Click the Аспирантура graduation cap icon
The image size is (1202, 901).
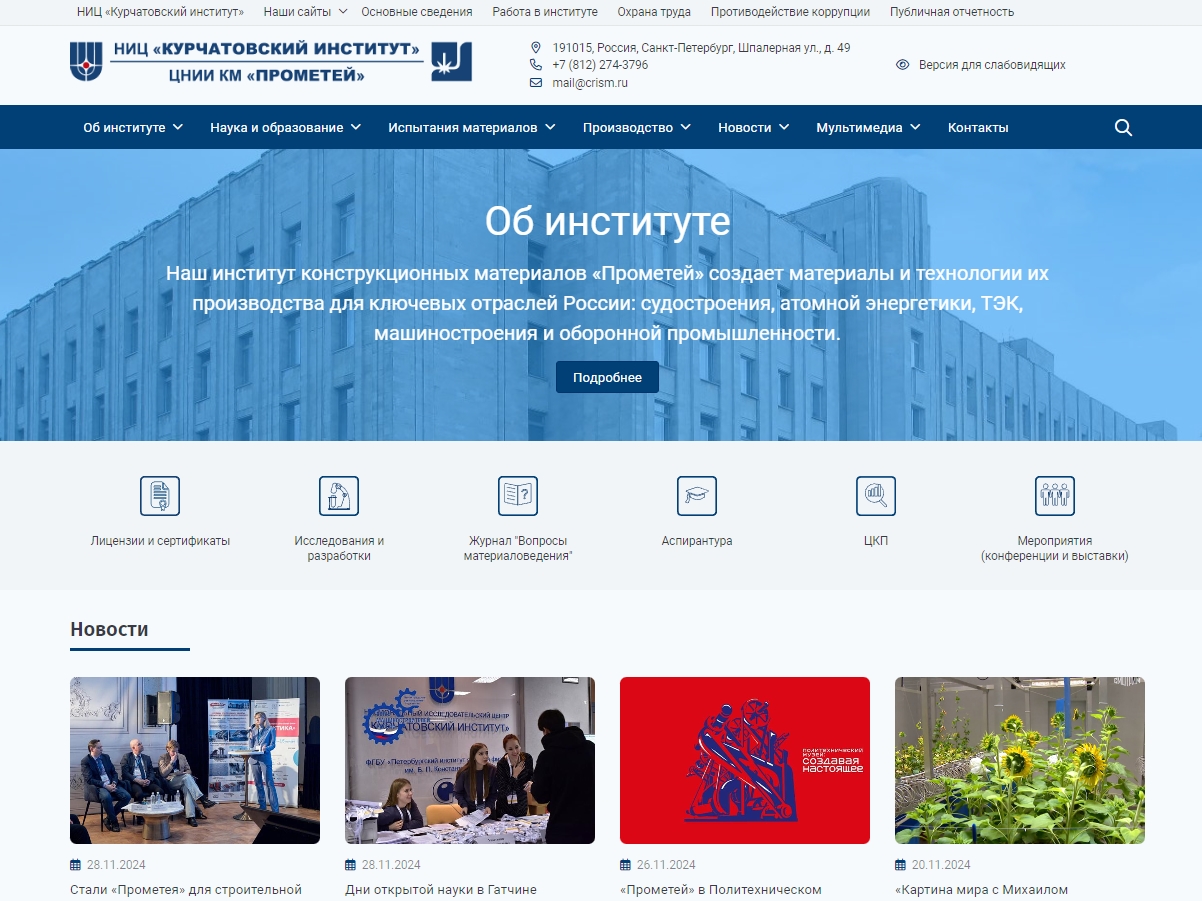[696, 495]
